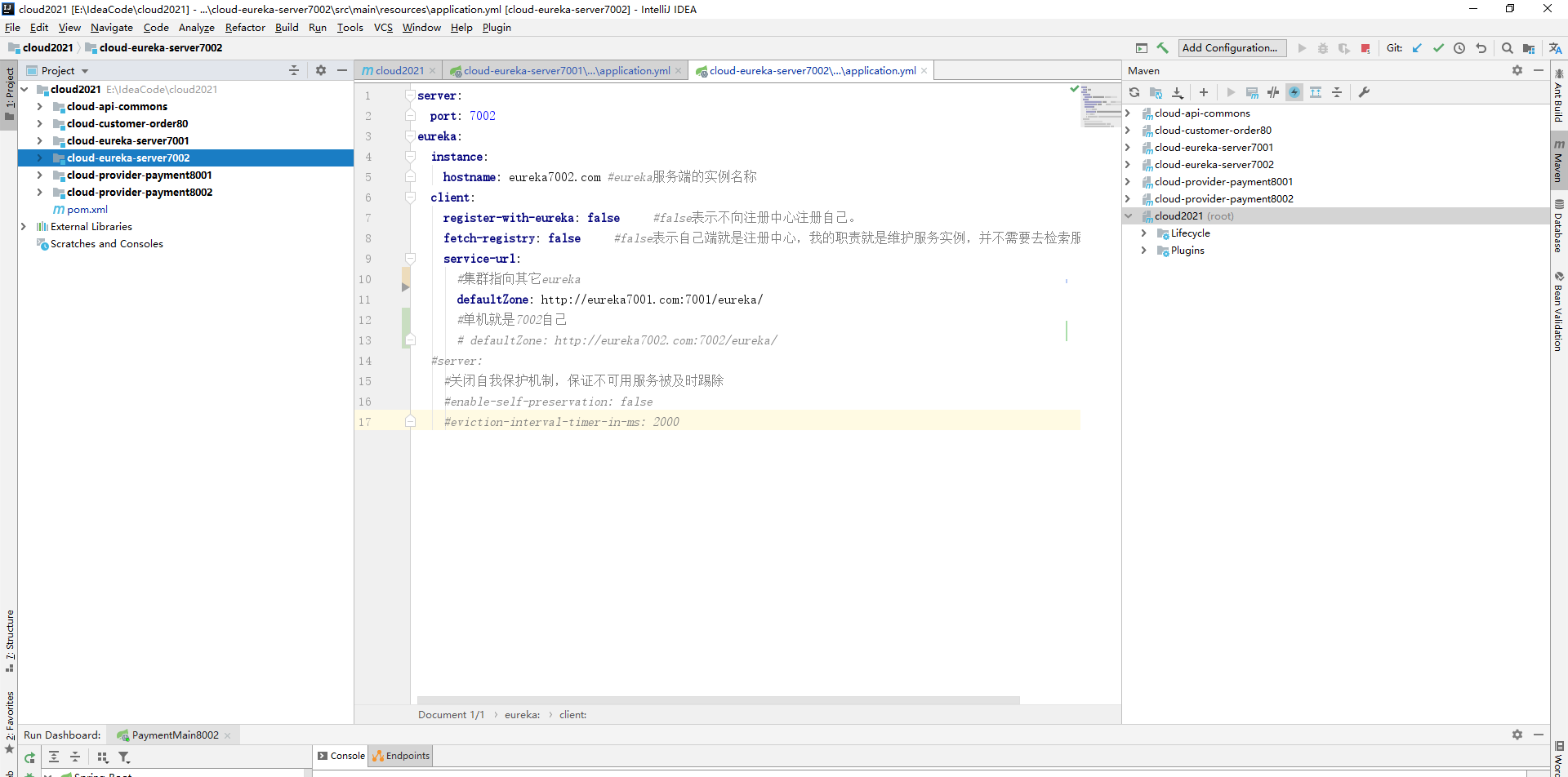
Task: Update project from Git with the blue arrow
Action: 1417,48
